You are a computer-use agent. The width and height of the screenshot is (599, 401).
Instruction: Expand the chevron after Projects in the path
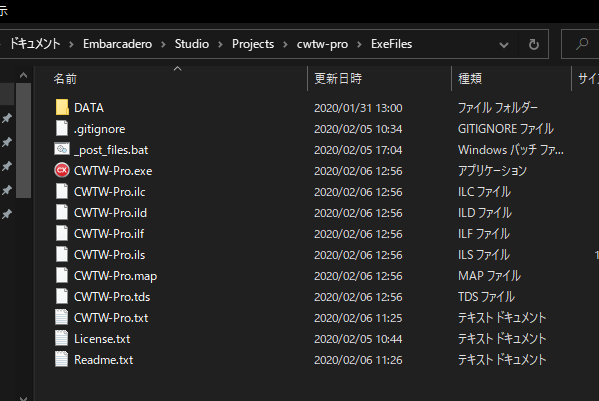pyautogui.click(x=285, y=44)
